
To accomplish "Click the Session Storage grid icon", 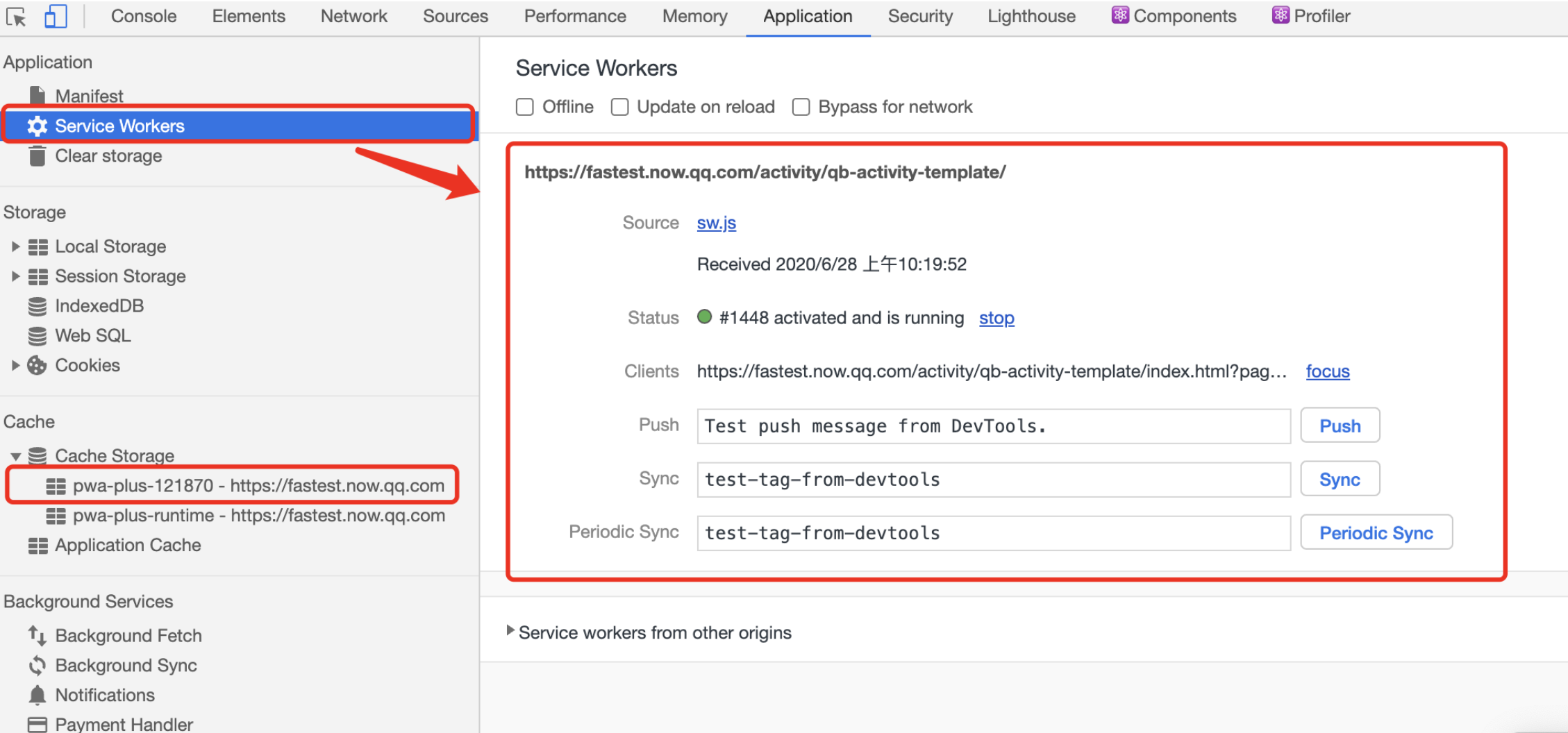I will click(x=38, y=276).
